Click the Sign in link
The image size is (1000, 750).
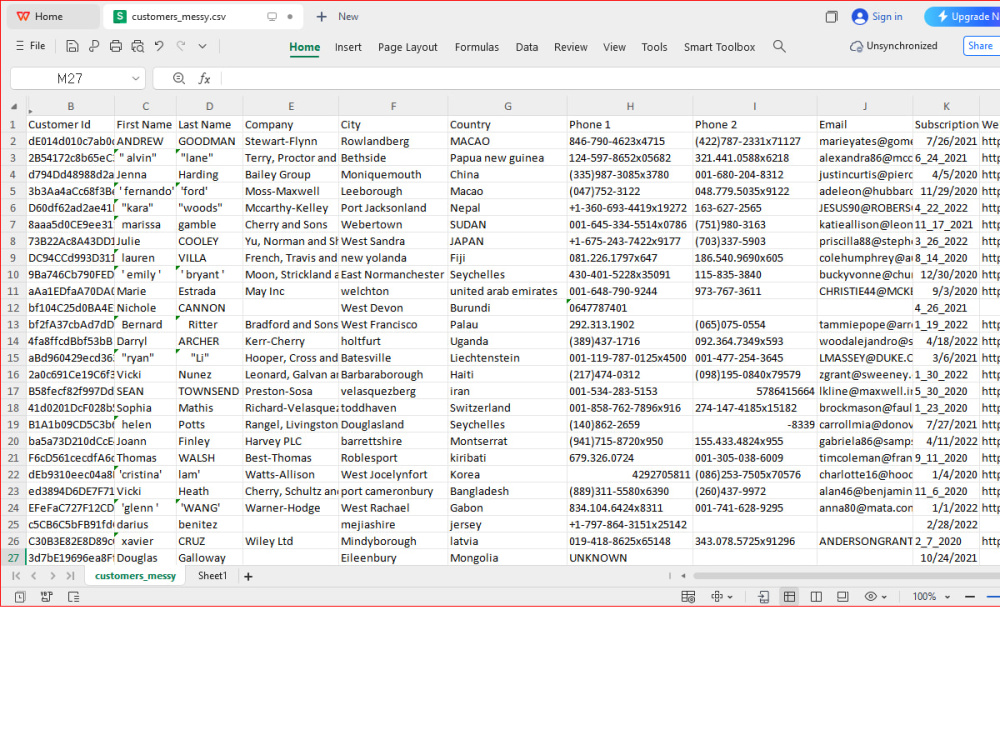point(878,17)
